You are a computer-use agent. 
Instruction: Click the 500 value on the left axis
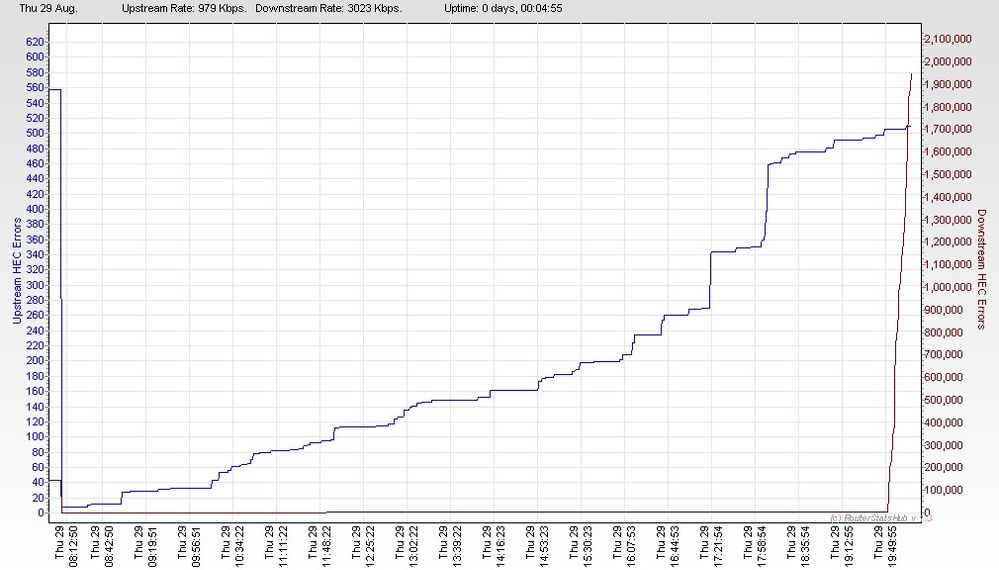coord(35,133)
